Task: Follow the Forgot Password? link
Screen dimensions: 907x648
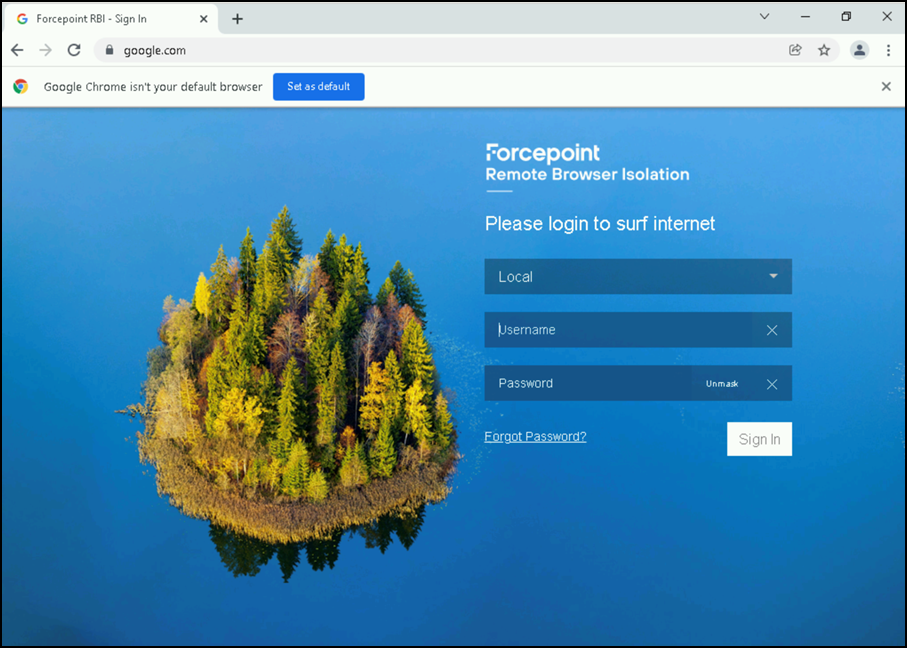Action: pyautogui.click(x=535, y=436)
